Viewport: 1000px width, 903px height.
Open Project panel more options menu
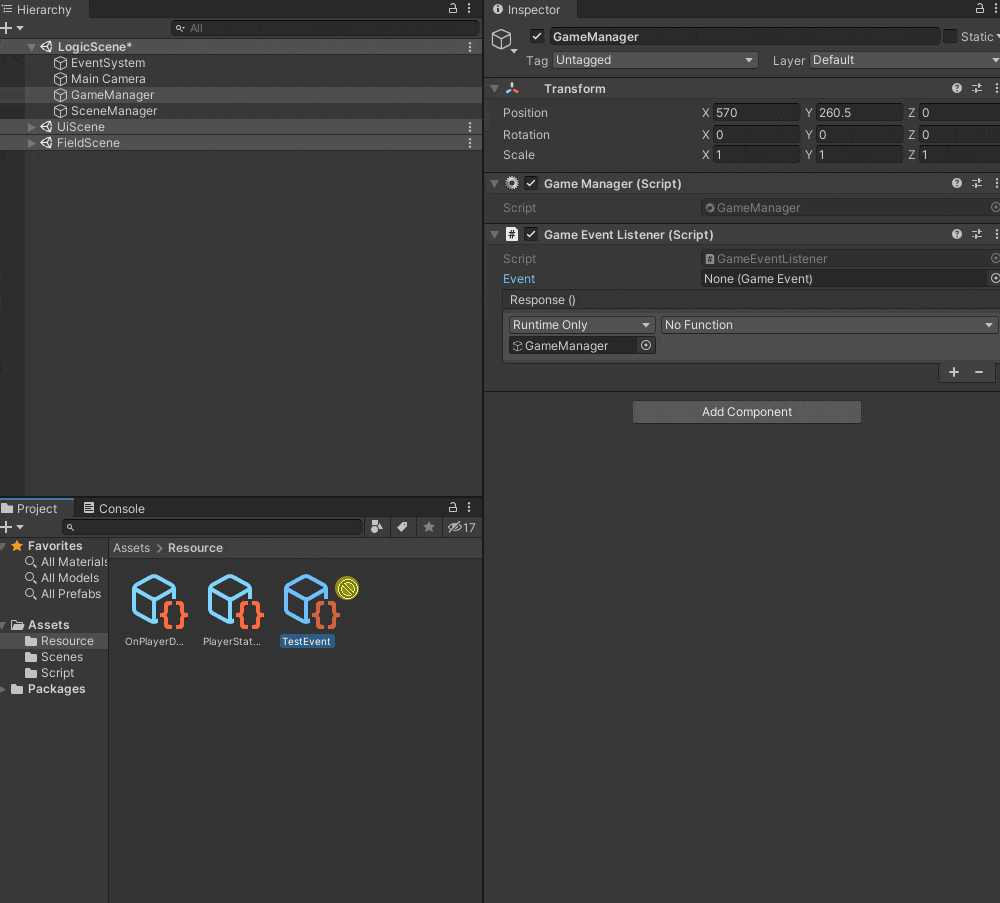click(x=469, y=508)
